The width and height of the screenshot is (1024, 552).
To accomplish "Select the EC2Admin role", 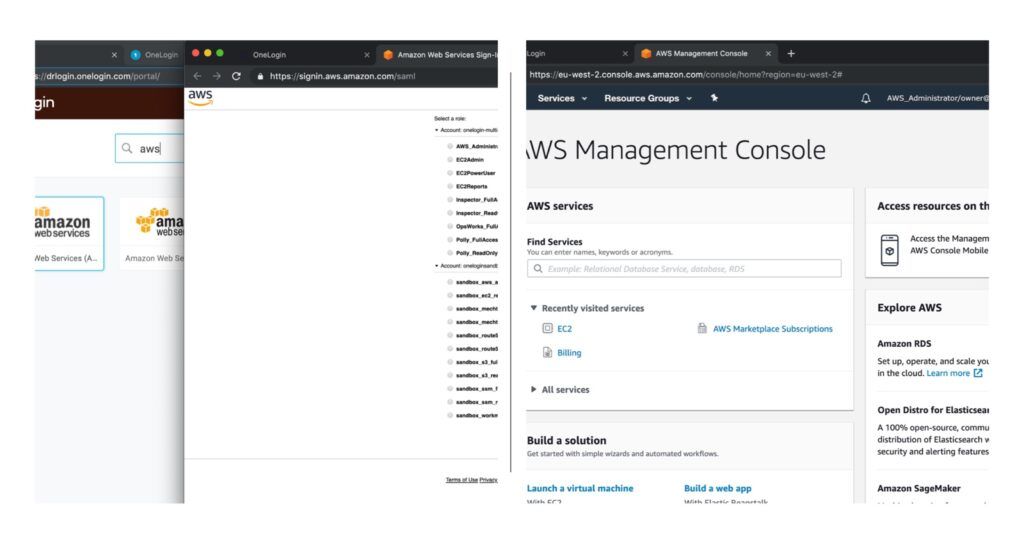I will [x=450, y=159].
